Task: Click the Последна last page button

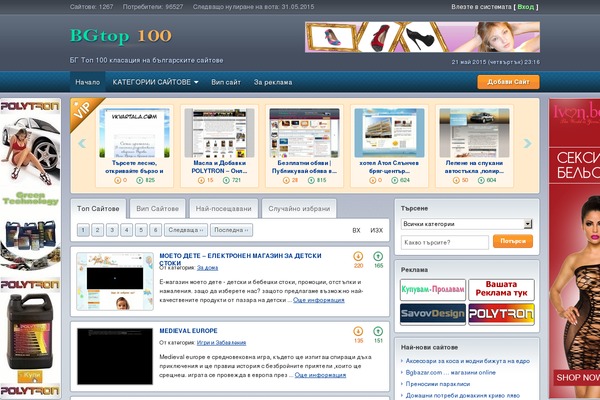Action: click(231, 230)
